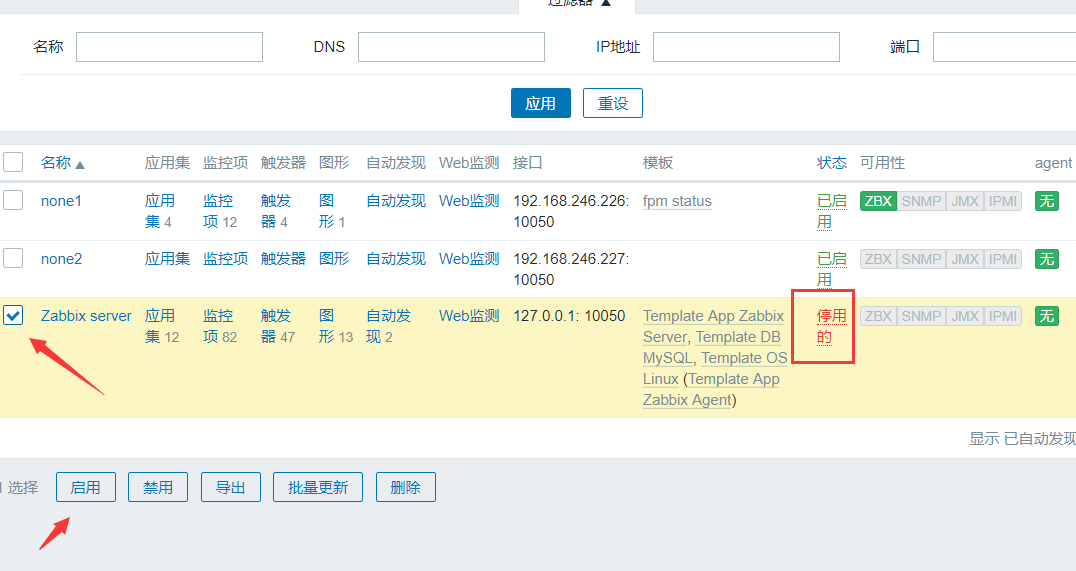Toggle the select-all hosts checkbox in header
Screen dimensions: 1076x571
[13, 163]
